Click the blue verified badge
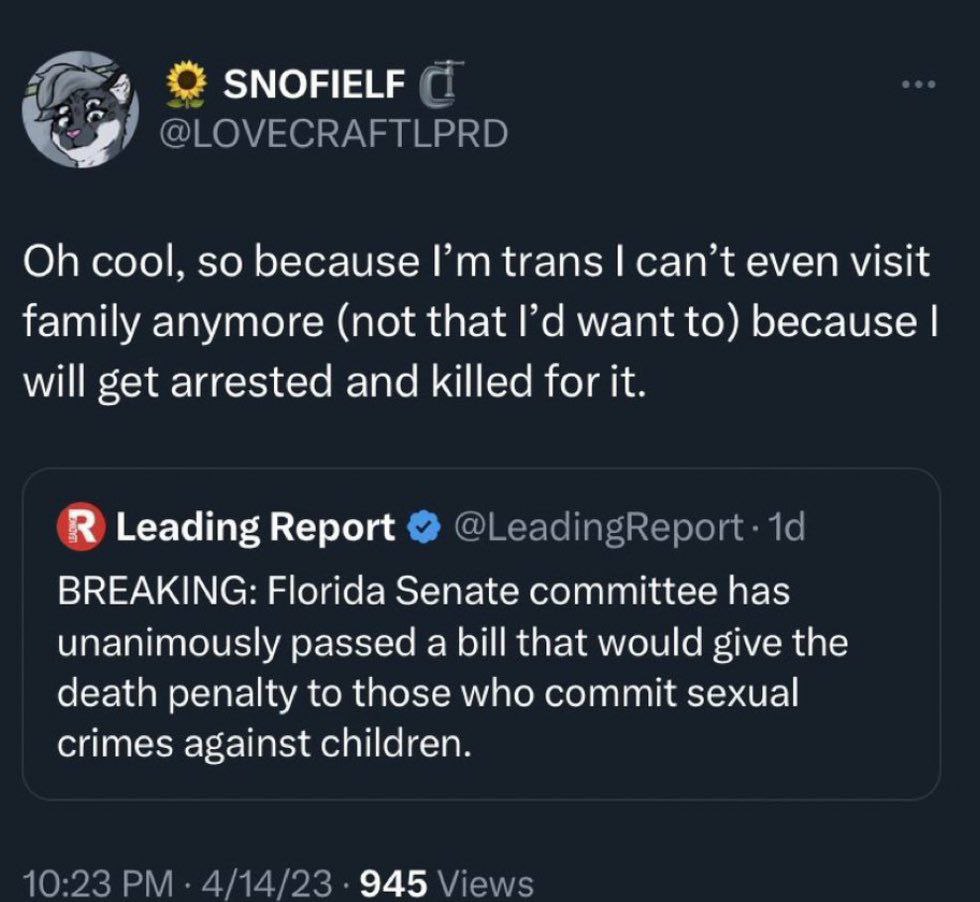 (x=424, y=527)
